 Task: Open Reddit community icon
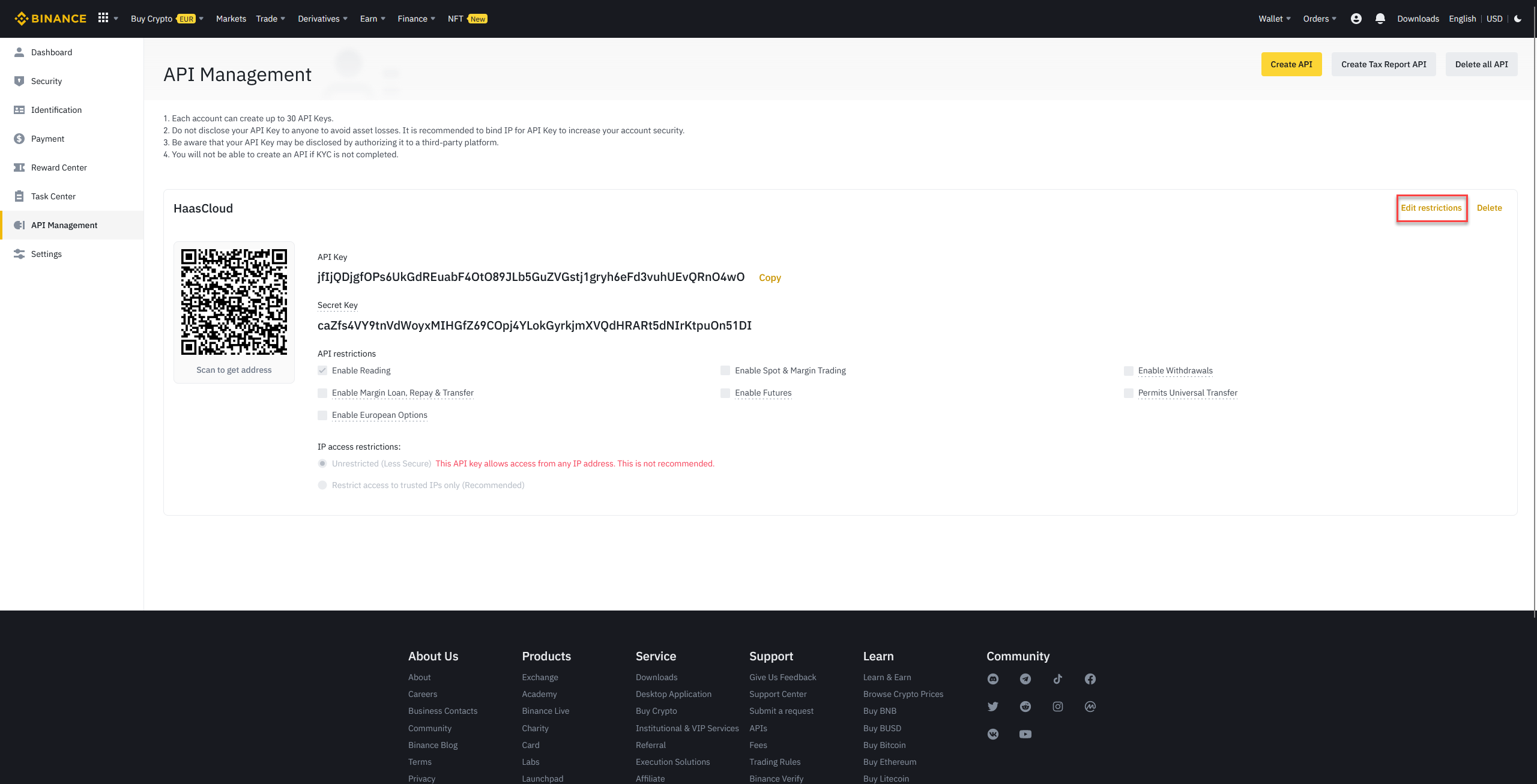click(x=1025, y=707)
